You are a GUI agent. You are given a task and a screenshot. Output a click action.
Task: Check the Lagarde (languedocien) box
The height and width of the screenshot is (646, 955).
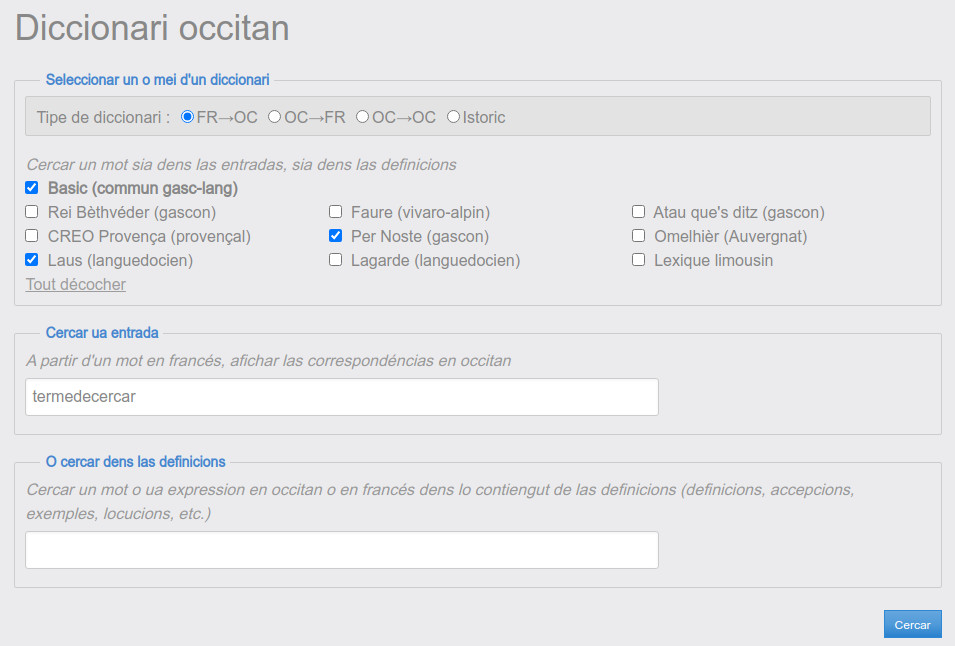tap(336, 260)
